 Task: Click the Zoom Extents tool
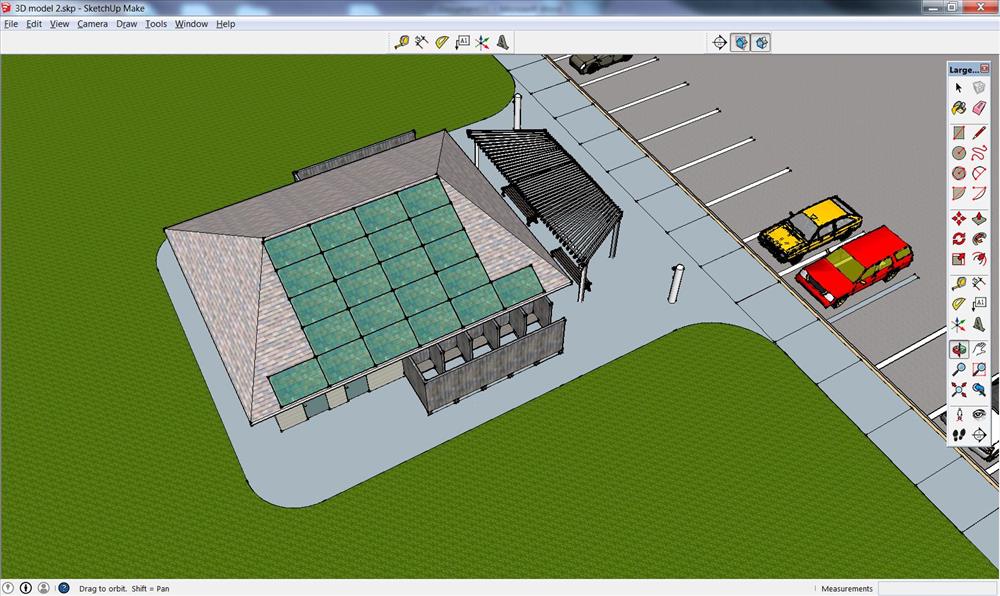tap(959, 390)
